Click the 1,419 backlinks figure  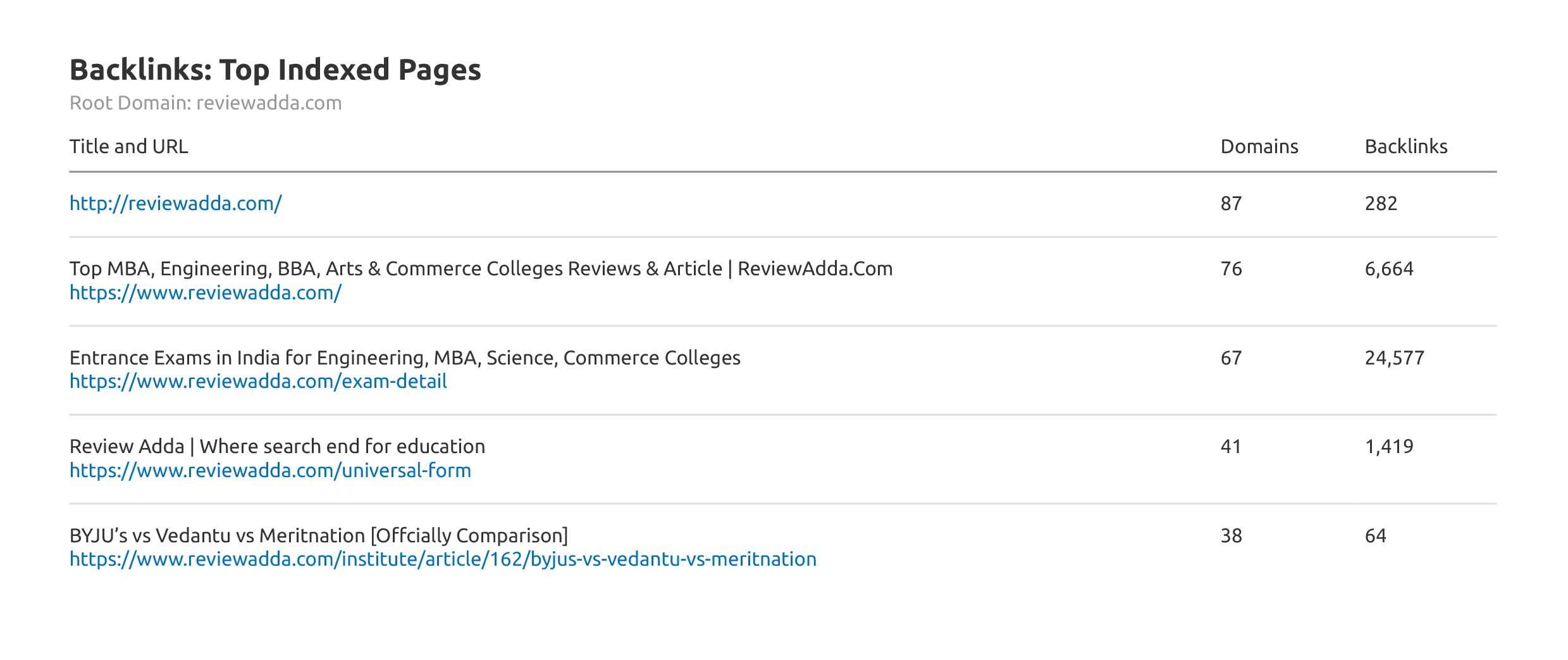click(x=1388, y=447)
